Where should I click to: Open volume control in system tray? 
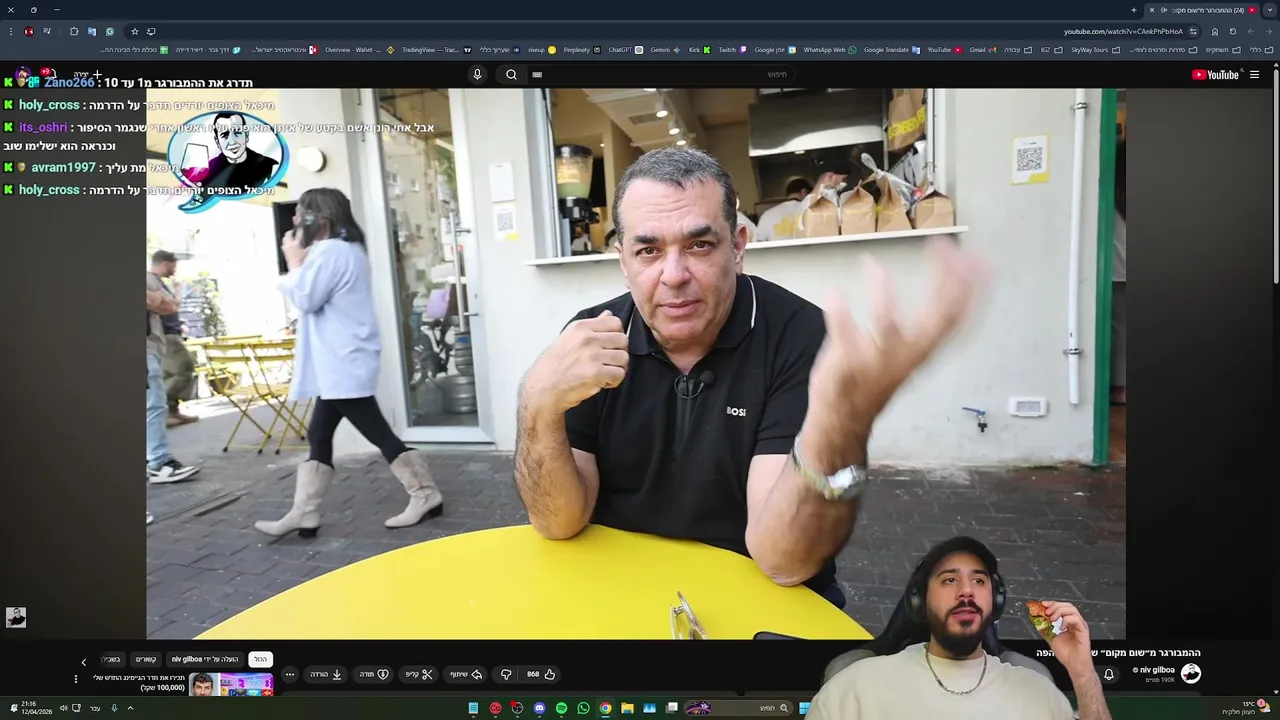pos(64,708)
